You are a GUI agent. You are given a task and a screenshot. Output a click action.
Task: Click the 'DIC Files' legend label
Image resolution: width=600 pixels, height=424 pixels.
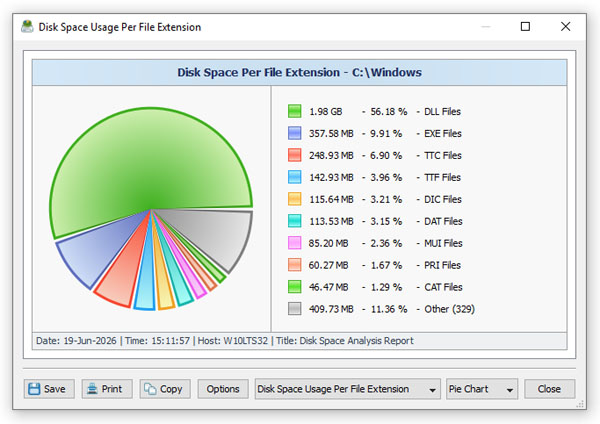point(443,199)
